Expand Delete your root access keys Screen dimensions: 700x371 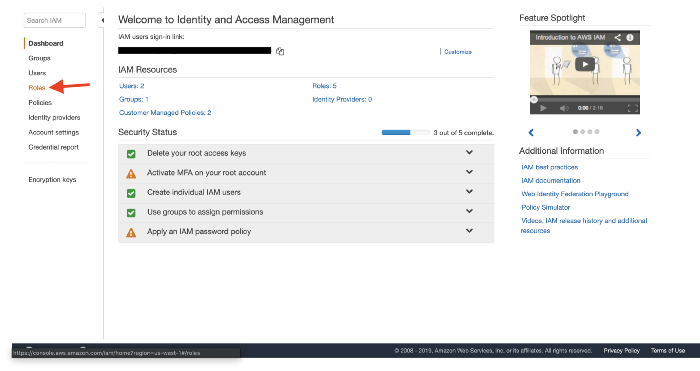469,152
